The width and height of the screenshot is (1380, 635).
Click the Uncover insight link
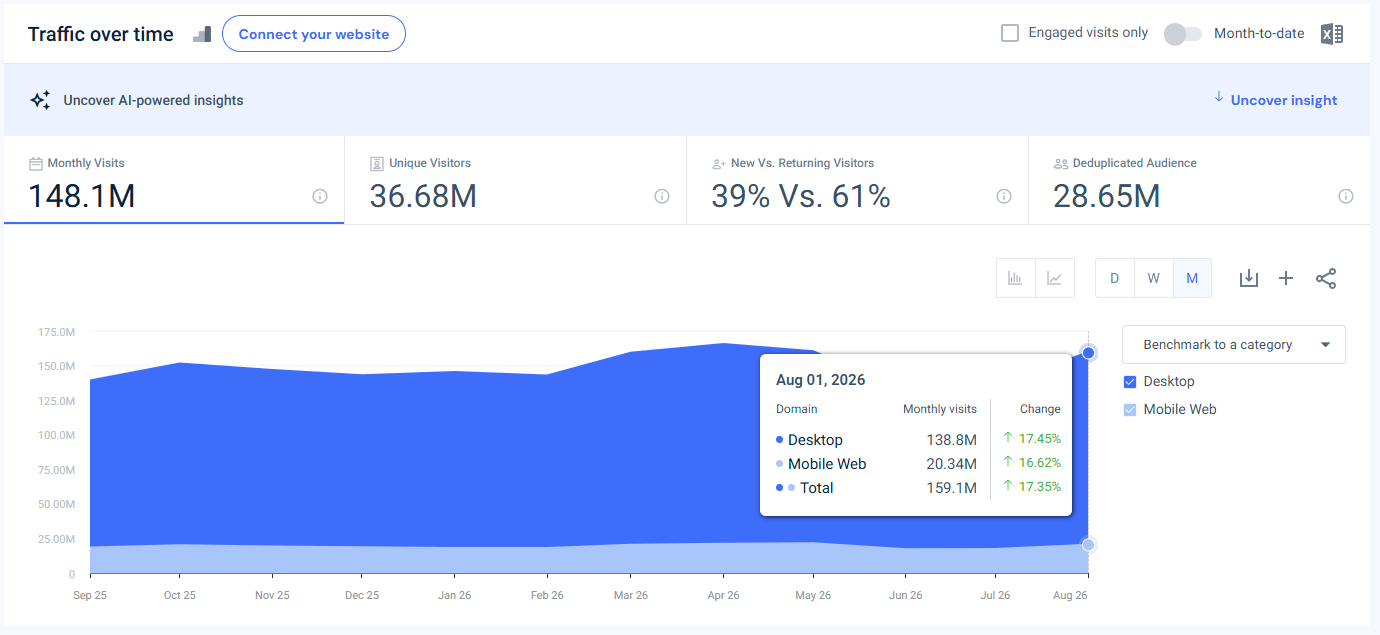[1284, 100]
